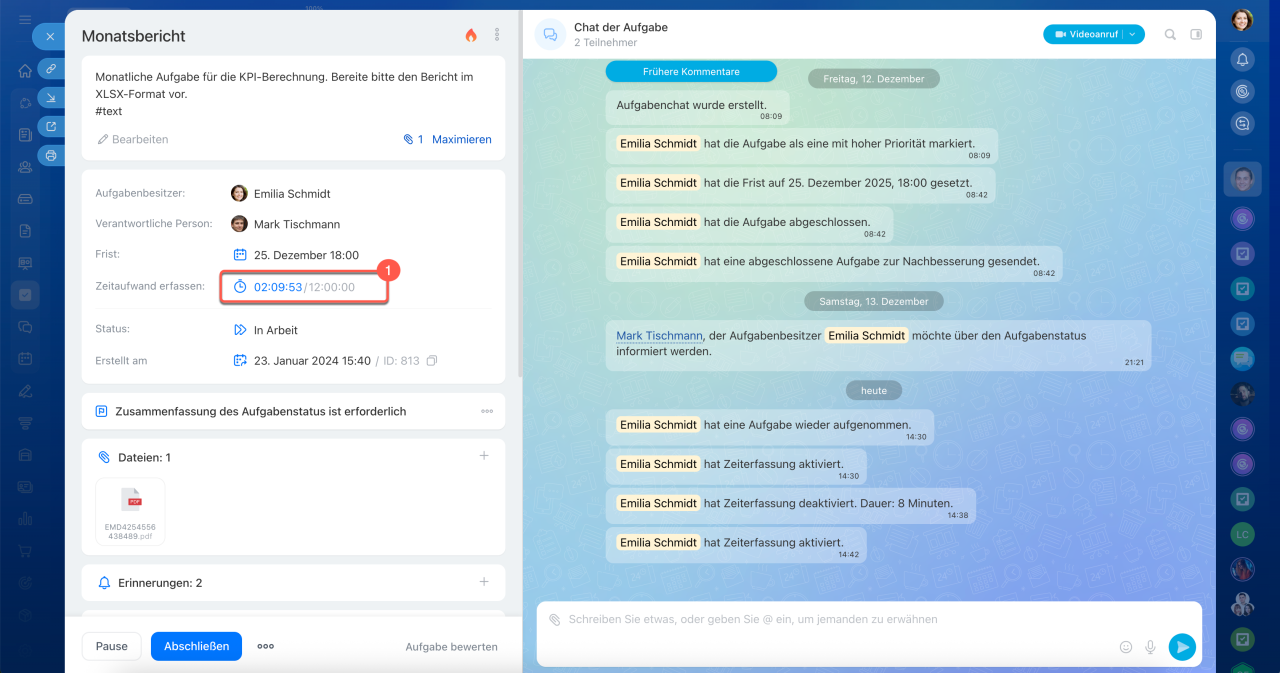
Task: Select the message about Zeiterfassung deaktiviert
Action: pyautogui.click(x=790, y=506)
